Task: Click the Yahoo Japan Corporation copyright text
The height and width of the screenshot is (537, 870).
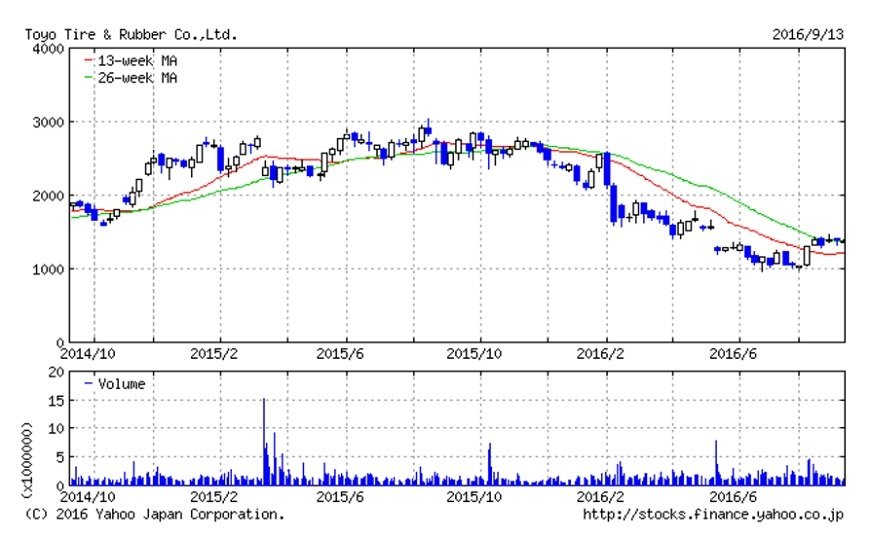Action: pyautogui.click(x=154, y=514)
